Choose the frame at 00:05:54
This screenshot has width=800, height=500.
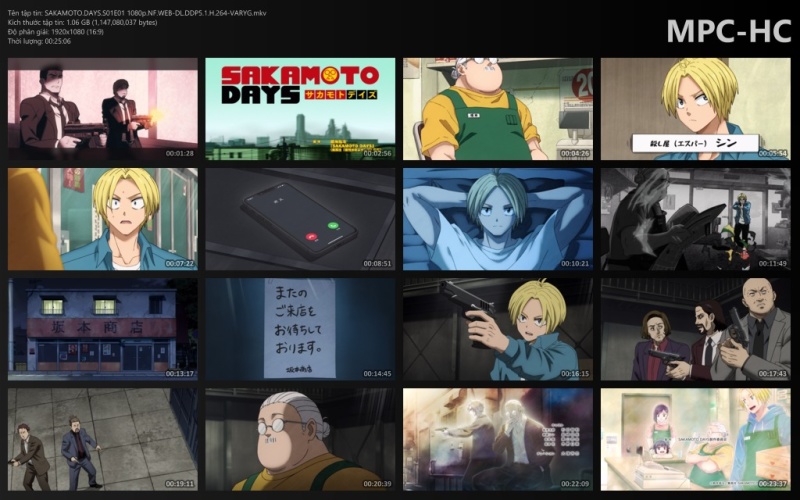(695, 109)
